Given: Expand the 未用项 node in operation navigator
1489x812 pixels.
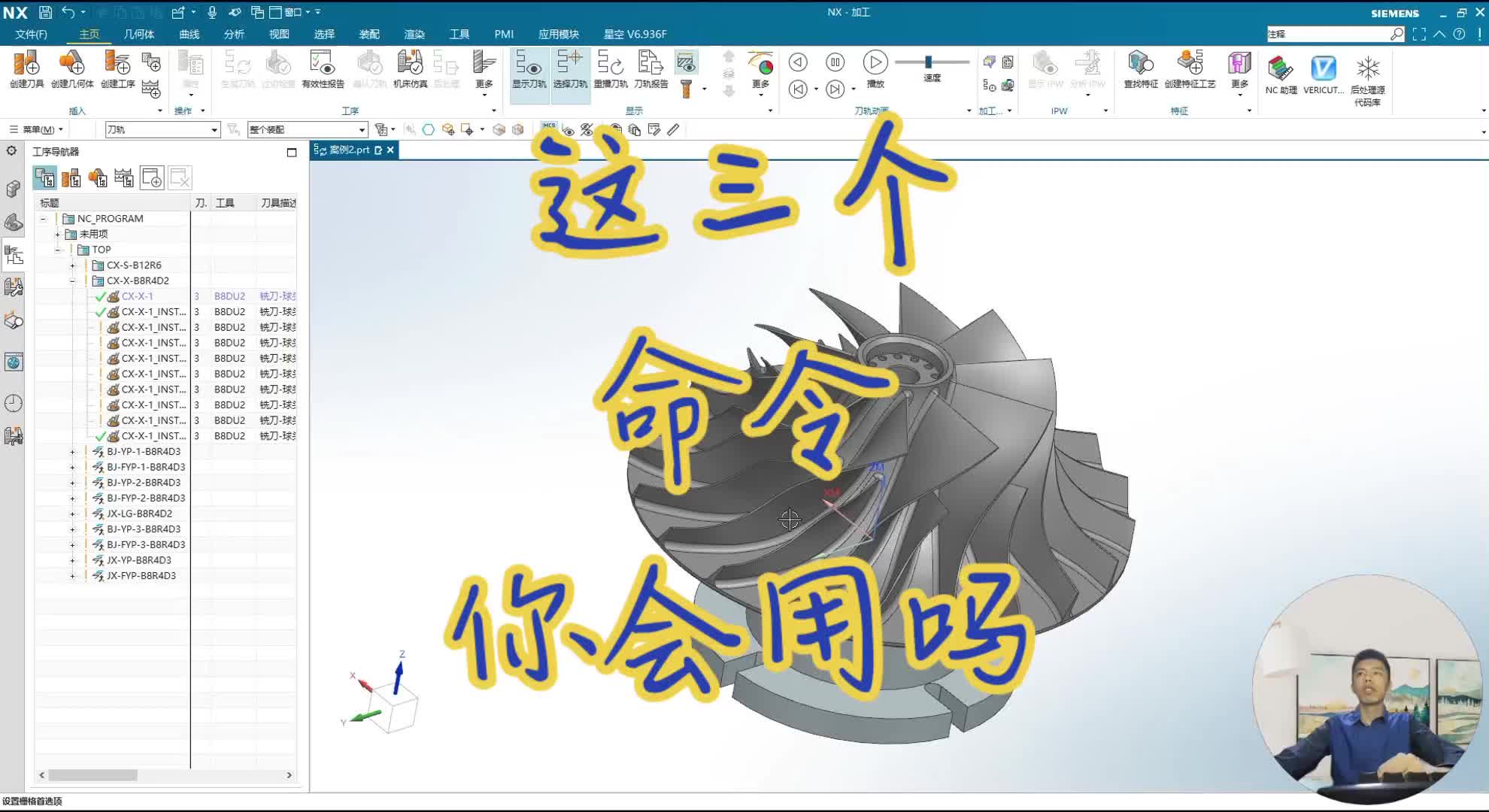Looking at the screenshot, I should [x=58, y=233].
